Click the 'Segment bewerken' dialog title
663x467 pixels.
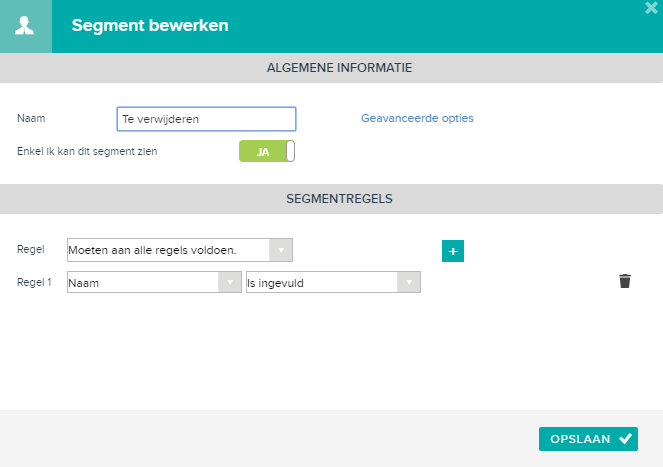point(150,25)
